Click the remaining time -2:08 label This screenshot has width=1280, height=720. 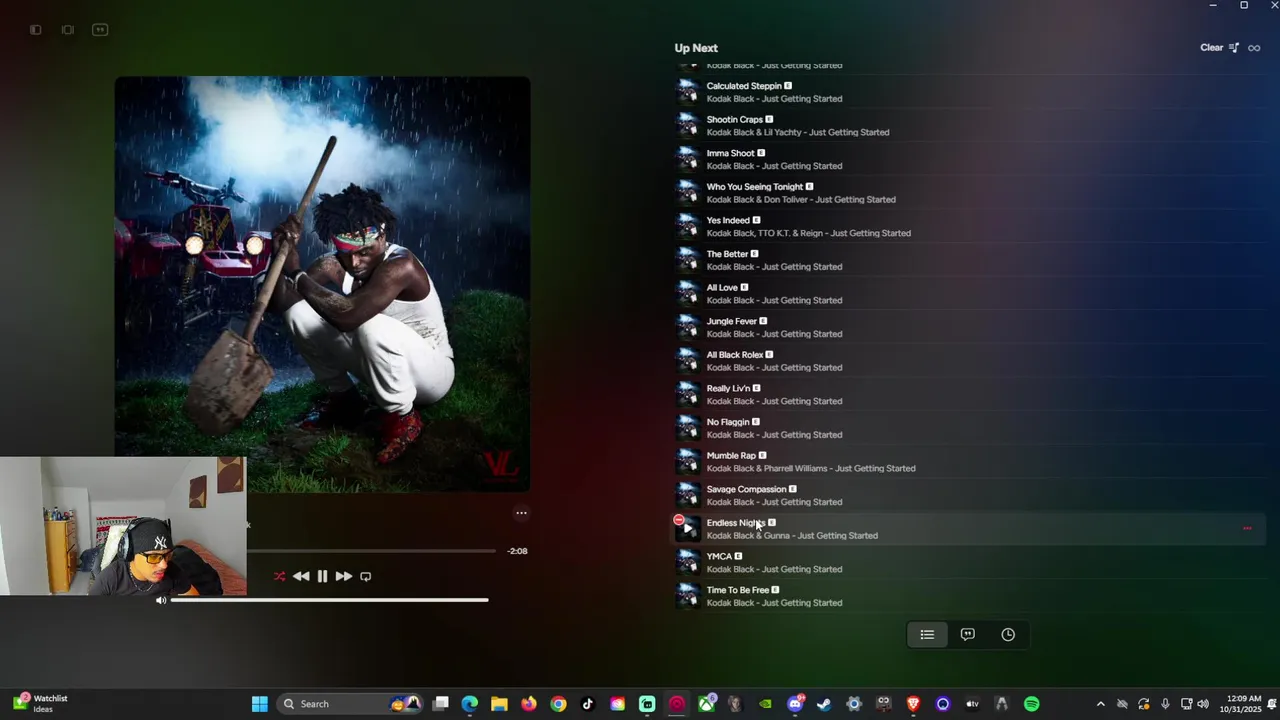[x=517, y=551]
